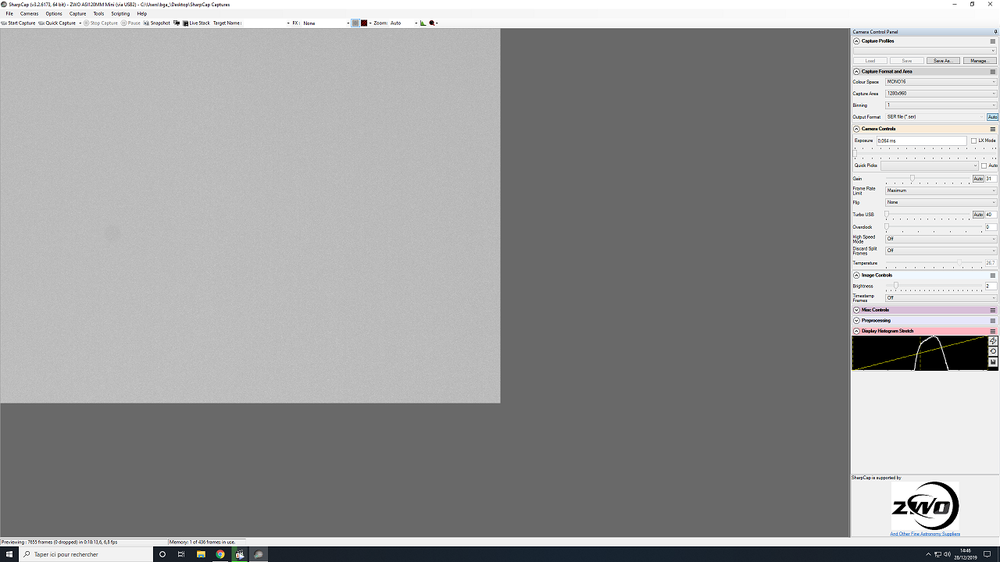Image resolution: width=1000 pixels, height=562 pixels.
Task: Collapse the Camera Controls section
Action: (x=857, y=129)
